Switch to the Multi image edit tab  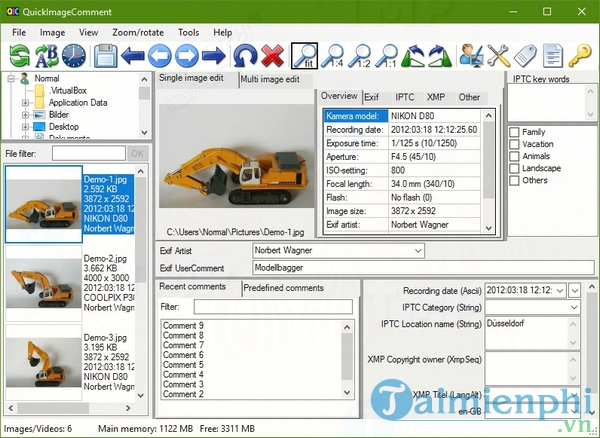pyautogui.click(x=269, y=79)
